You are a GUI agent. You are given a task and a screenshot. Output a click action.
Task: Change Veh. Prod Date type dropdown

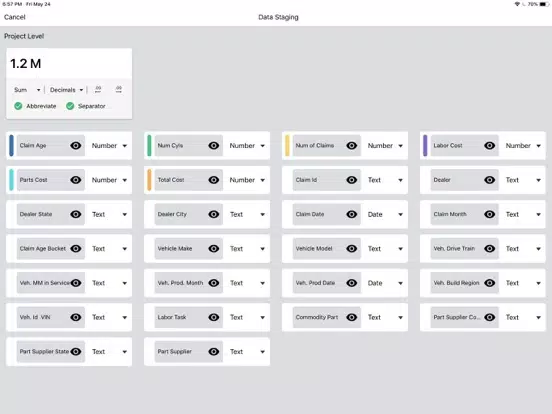click(x=385, y=283)
